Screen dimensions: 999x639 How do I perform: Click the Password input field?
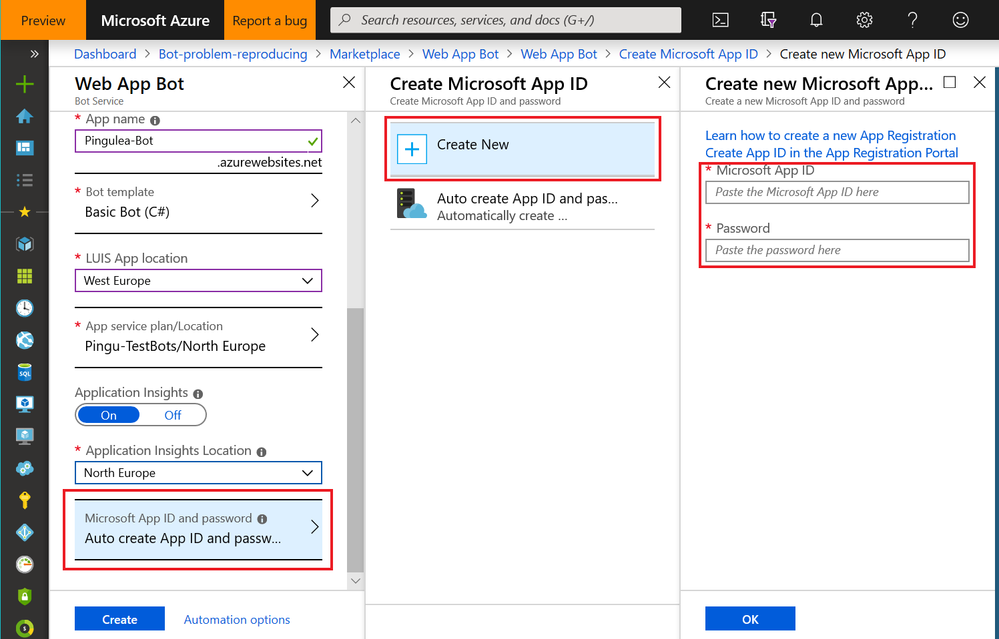pyautogui.click(x=837, y=250)
